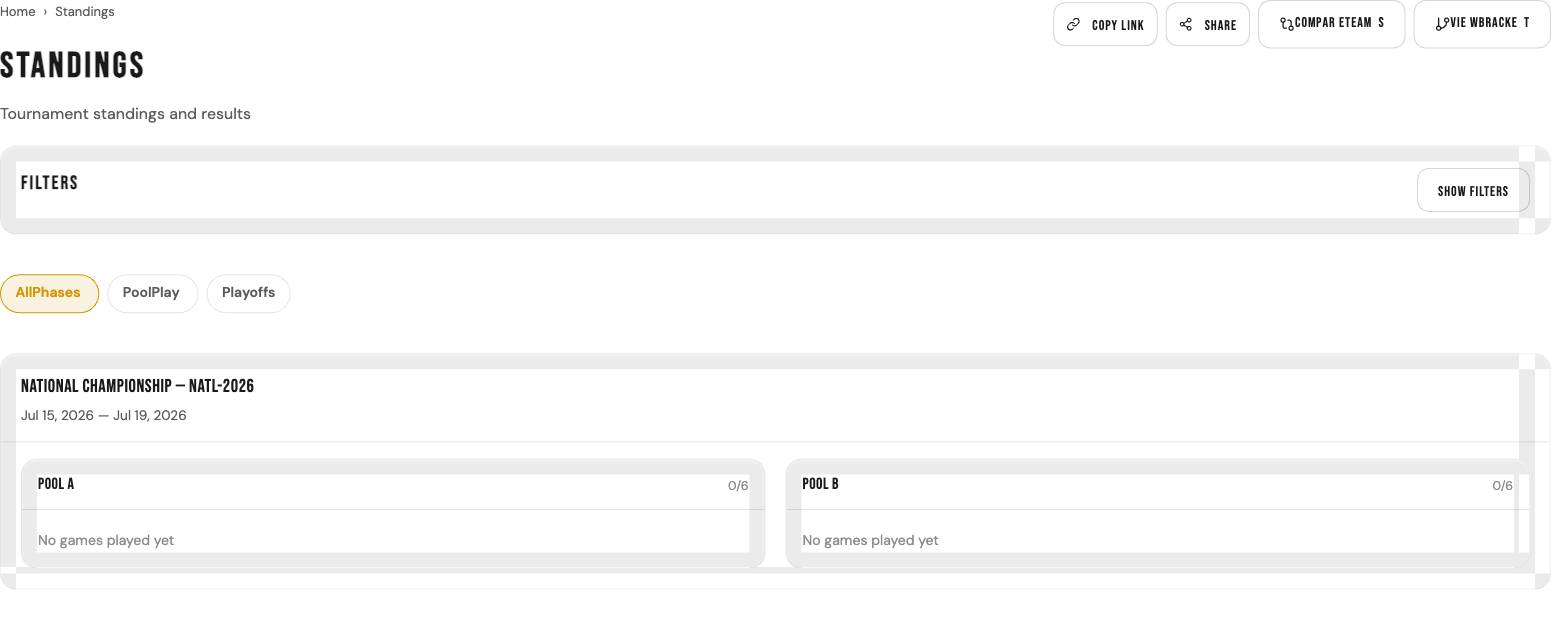This screenshot has height=630, width=1551.
Task: Click the Standings breadcrumb item
Action: (x=85, y=12)
